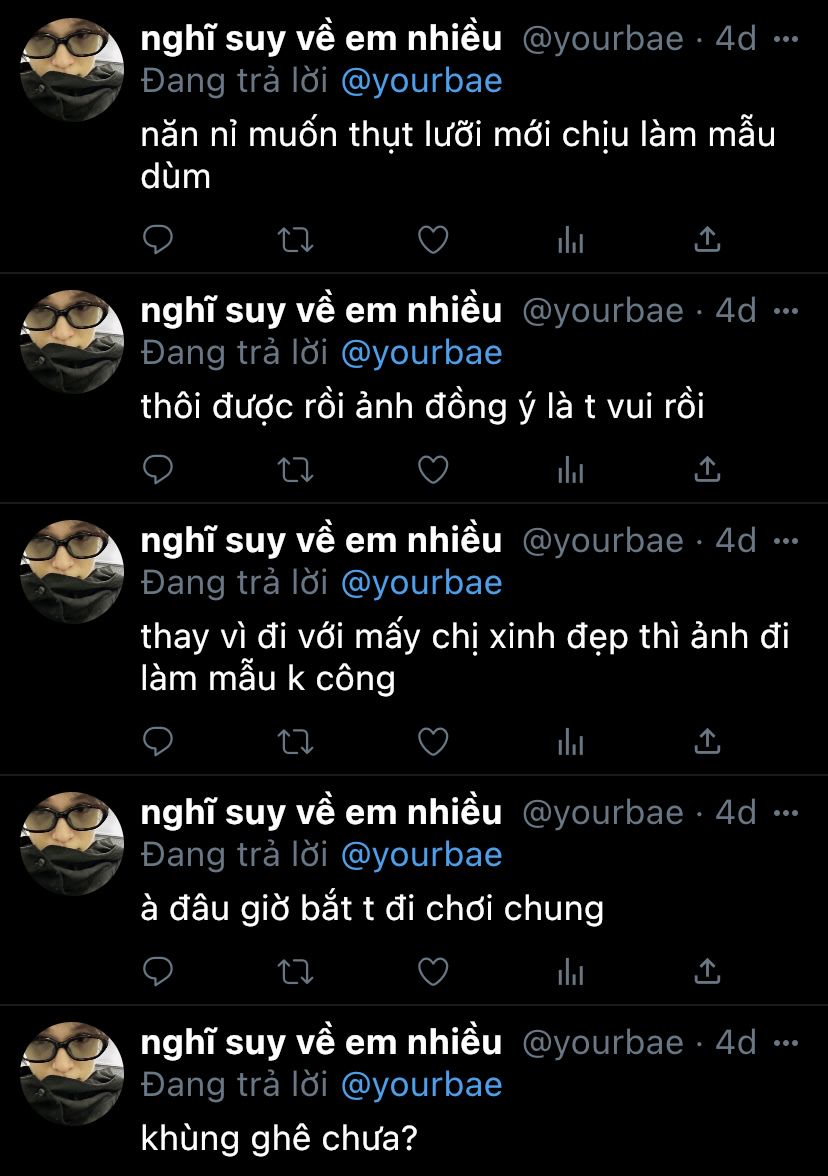Open the tweet text "khùng ghê chưa?"
Viewport: 828px width, 1176px height.
[279, 1138]
